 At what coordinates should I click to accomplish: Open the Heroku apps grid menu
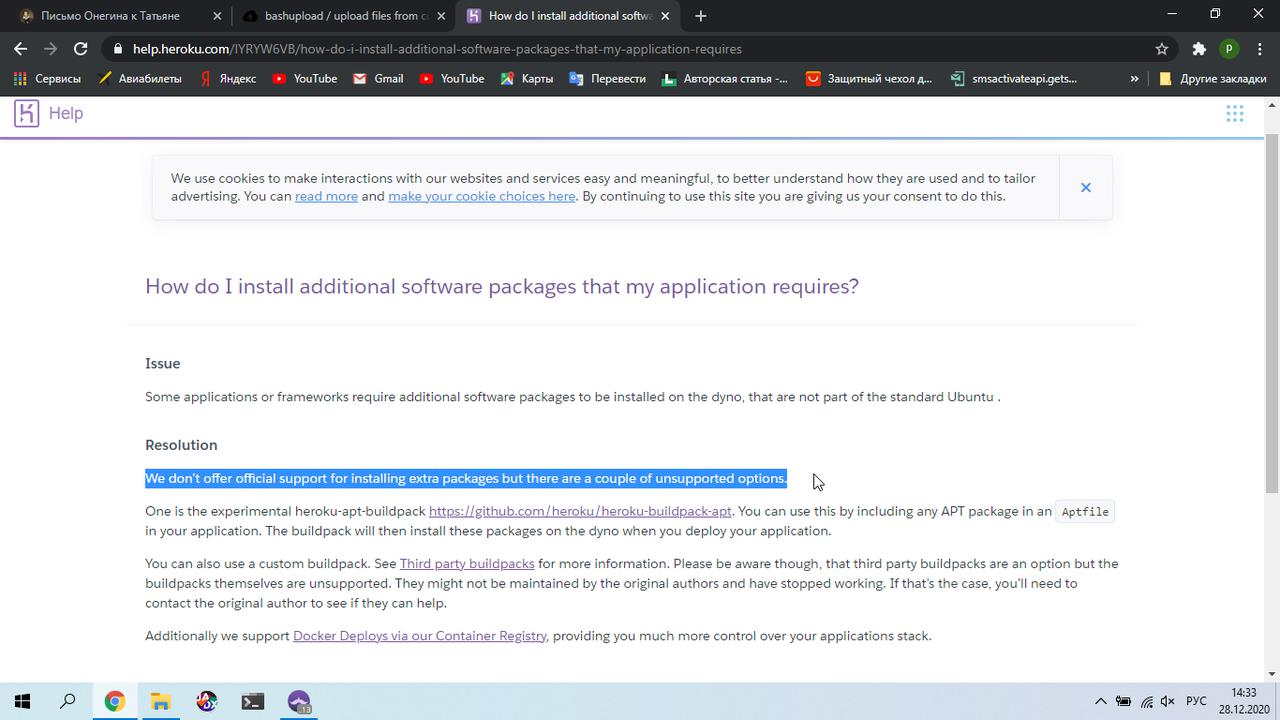[x=1235, y=113]
